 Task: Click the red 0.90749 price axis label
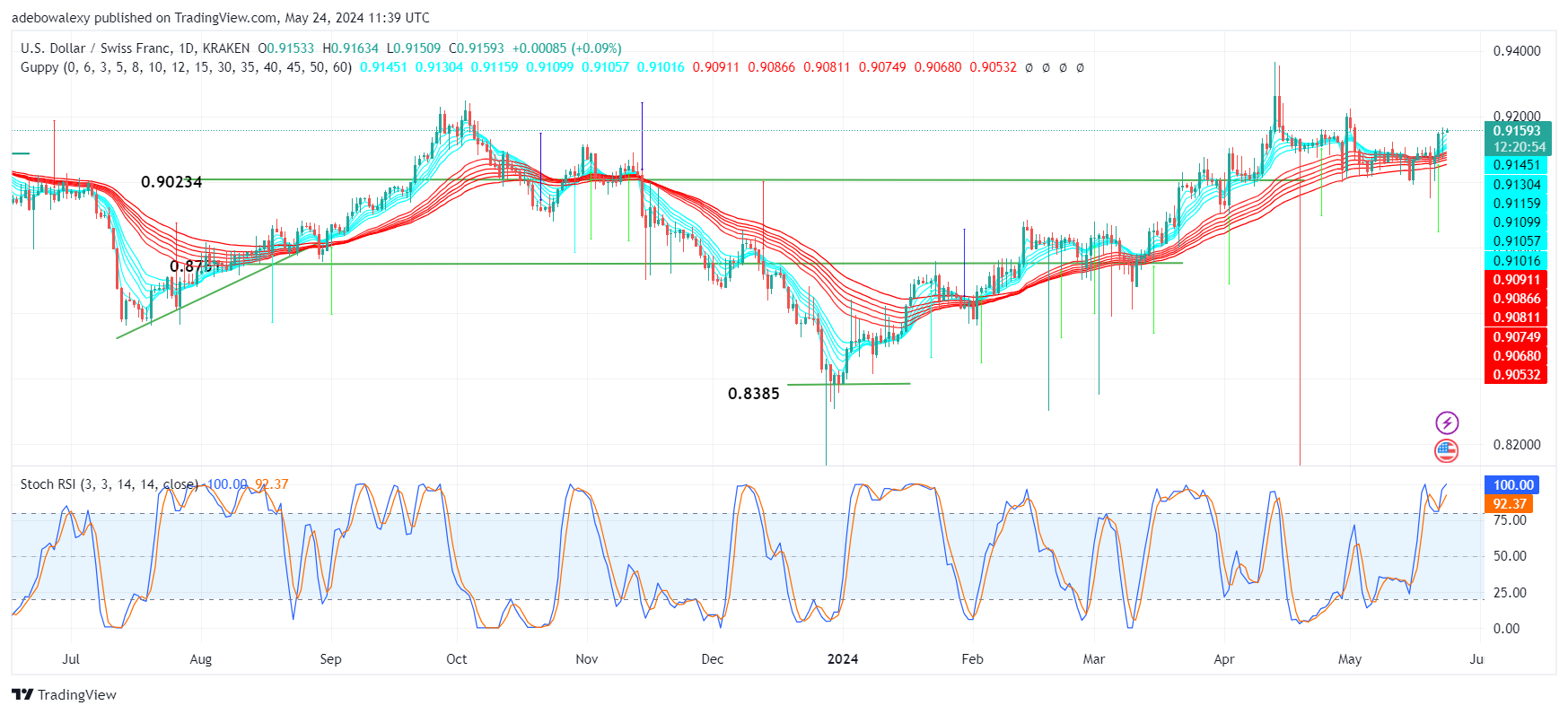(x=1517, y=337)
